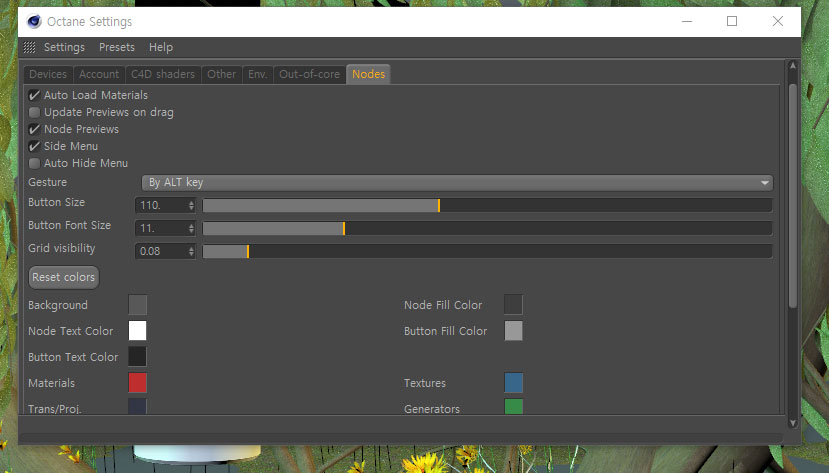Image resolution: width=829 pixels, height=473 pixels.
Task: Click the scrollbar down arrow
Action: [793, 422]
